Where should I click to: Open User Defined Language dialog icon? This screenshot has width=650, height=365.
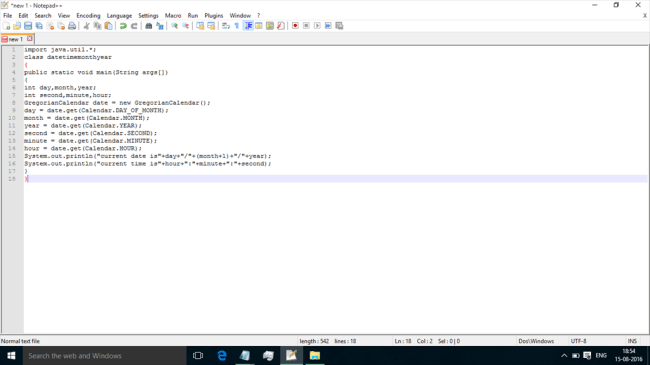[x=259, y=26]
